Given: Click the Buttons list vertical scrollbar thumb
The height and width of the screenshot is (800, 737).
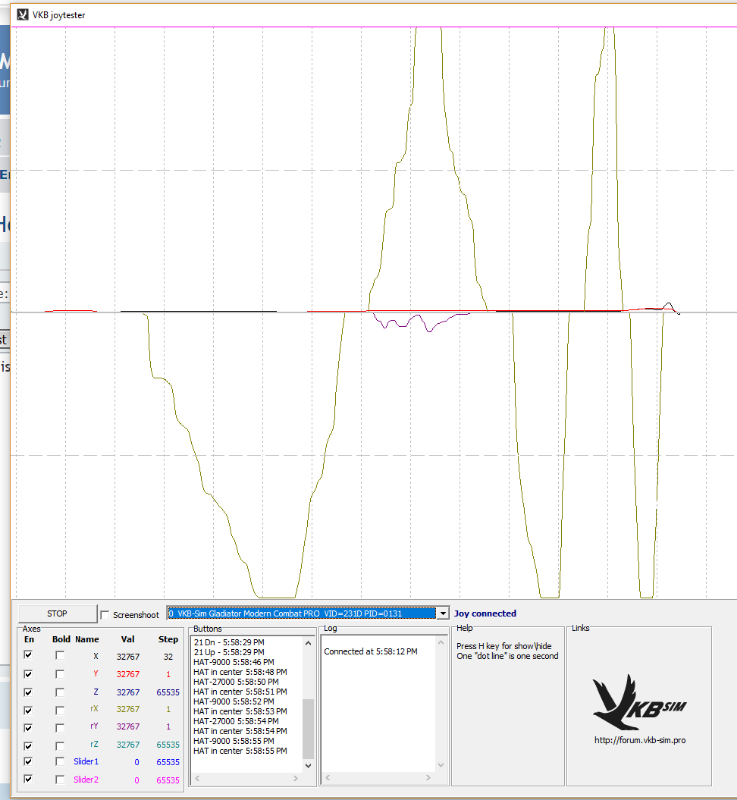Looking at the screenshot, I should point(308,729).
